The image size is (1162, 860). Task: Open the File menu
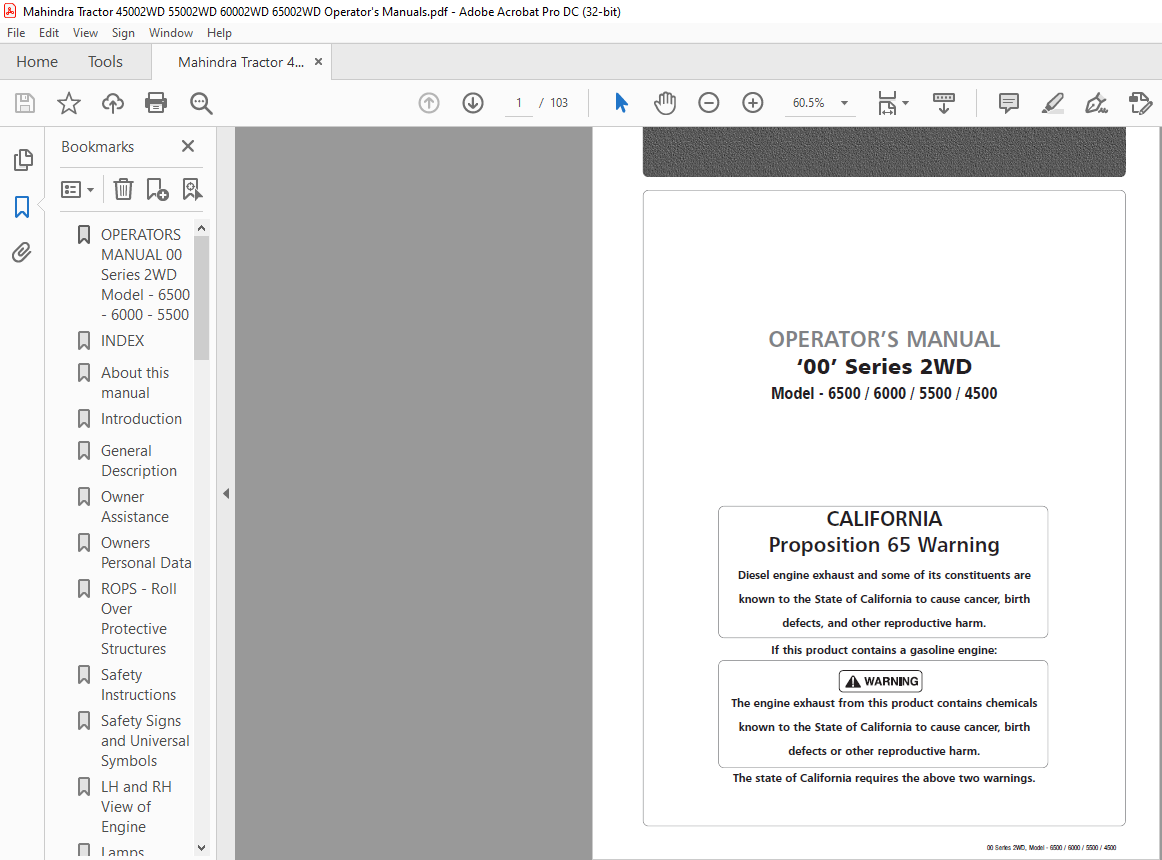[16, 33]
